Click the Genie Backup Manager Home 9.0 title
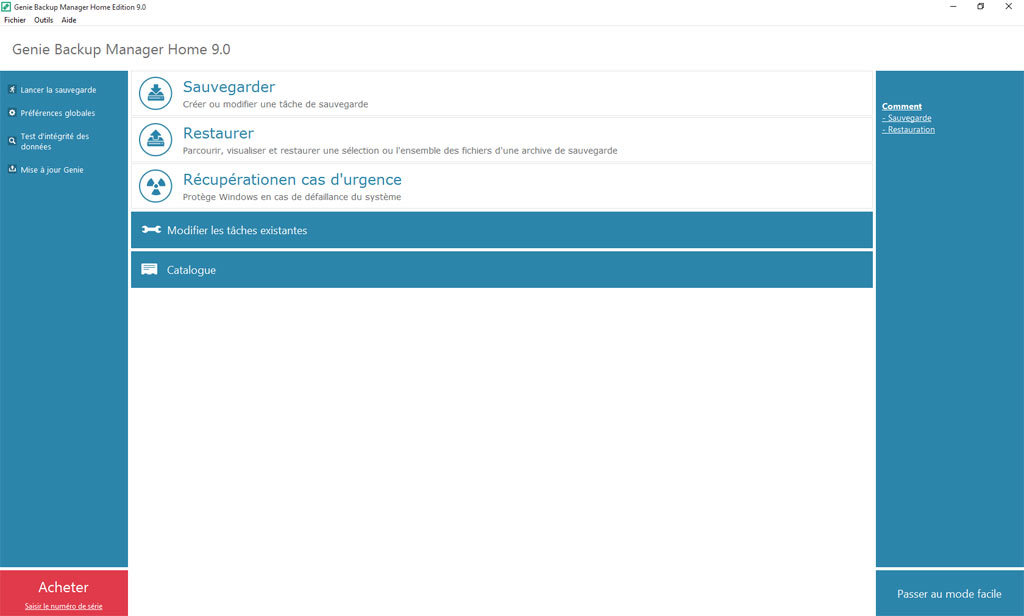 [121, 50]
